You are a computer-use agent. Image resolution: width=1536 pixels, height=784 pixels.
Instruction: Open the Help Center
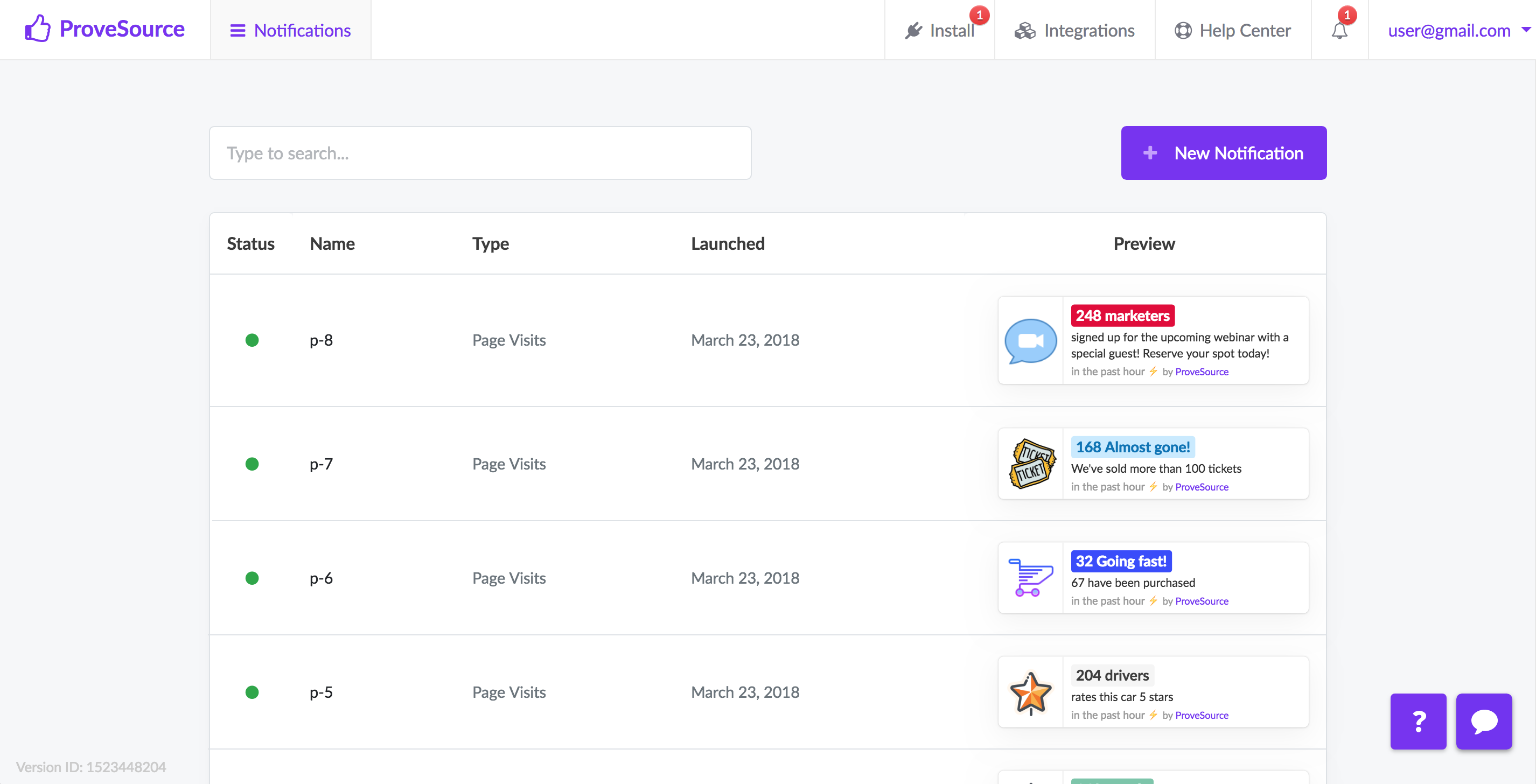click(1232, 30)
